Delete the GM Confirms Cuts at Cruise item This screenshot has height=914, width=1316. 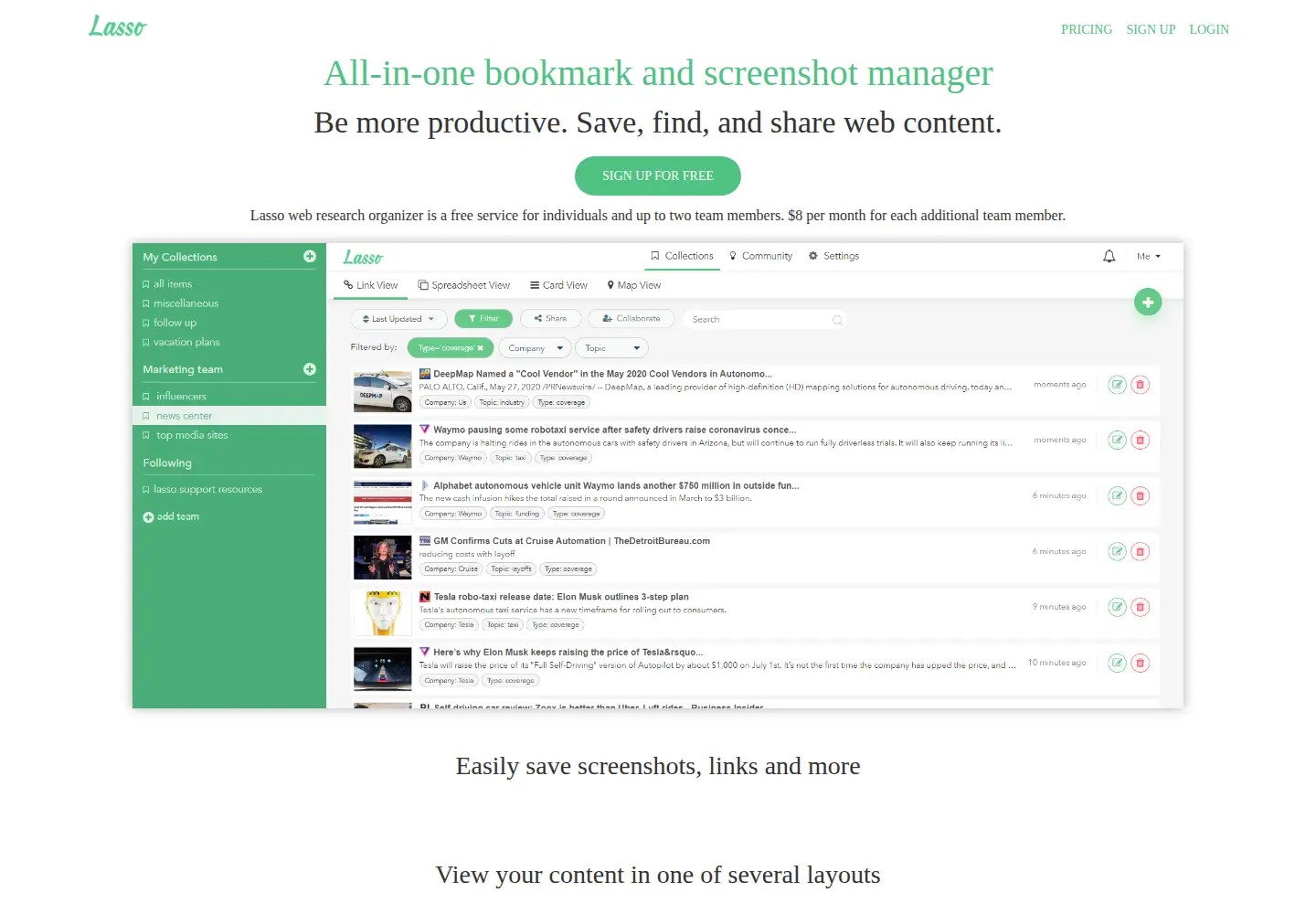pos(1140,552)
